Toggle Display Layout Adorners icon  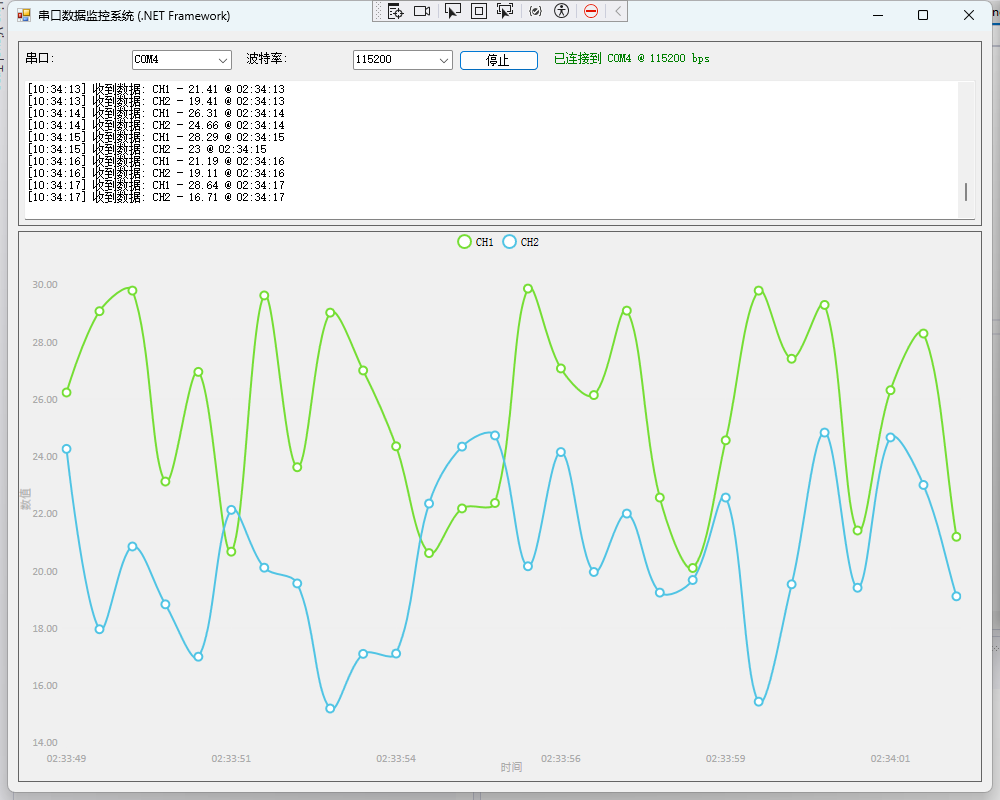479,11
